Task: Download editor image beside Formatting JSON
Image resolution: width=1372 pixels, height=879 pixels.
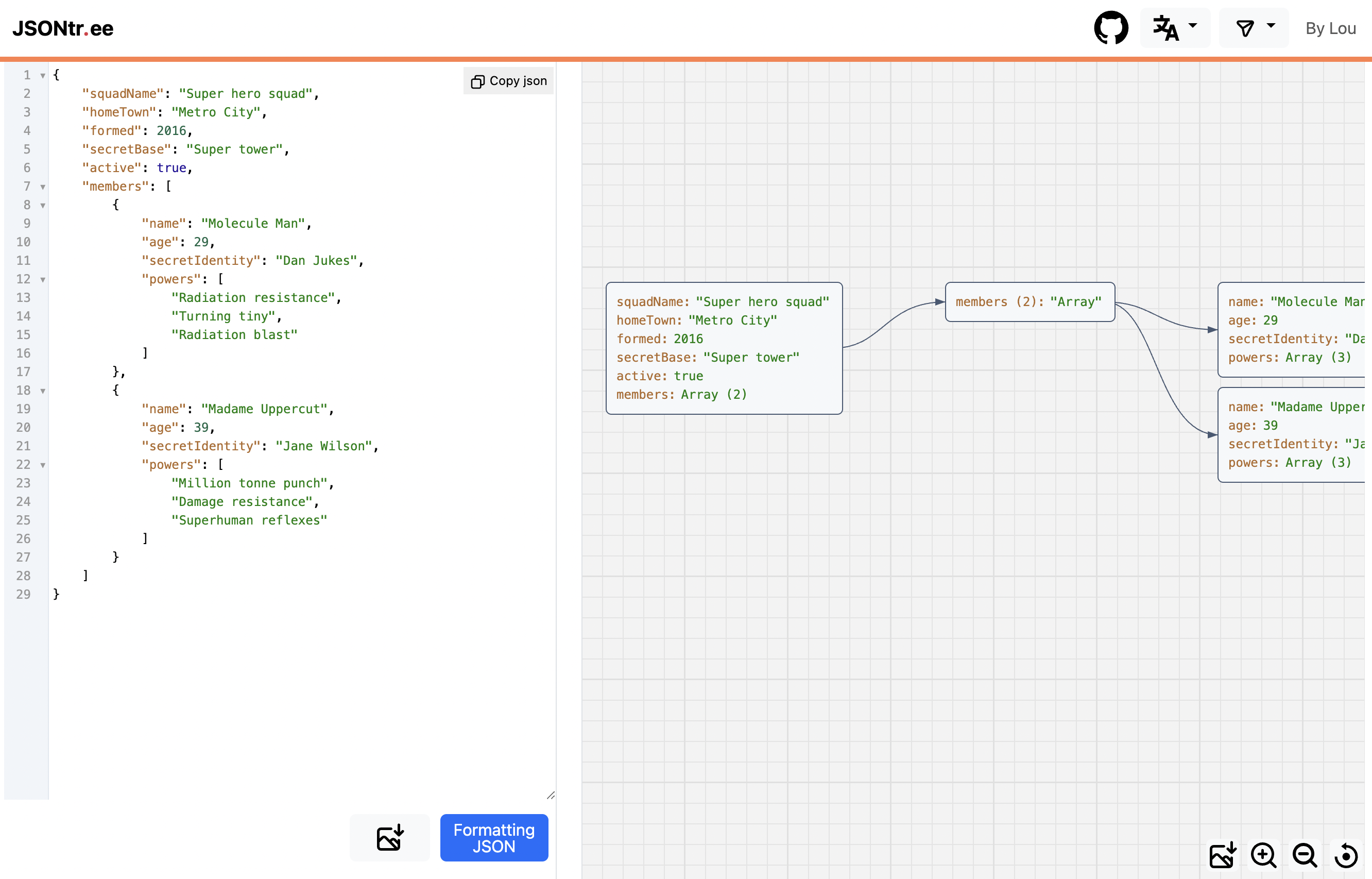Action: coord(390,837)
